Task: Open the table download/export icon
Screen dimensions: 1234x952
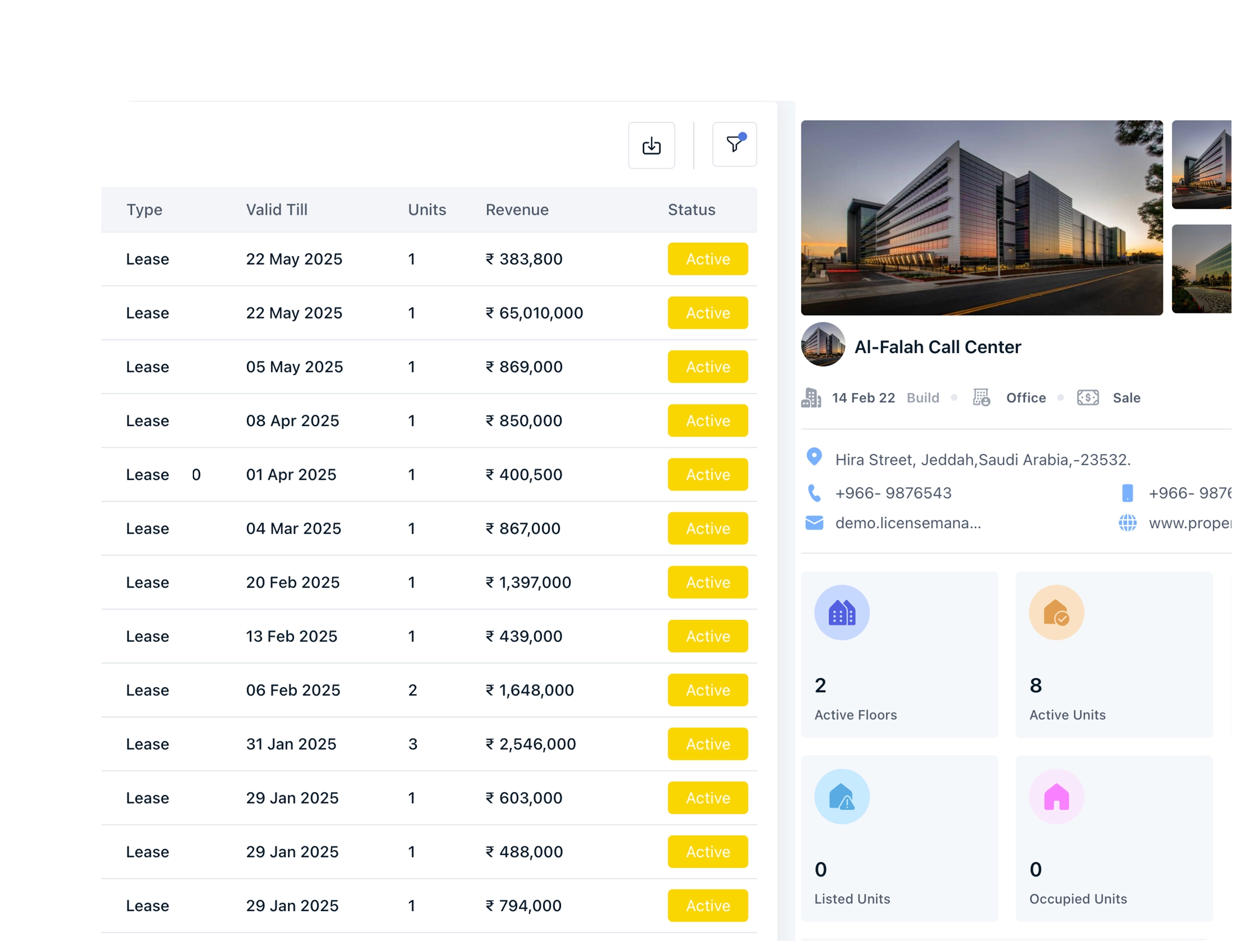Action: 651,145
